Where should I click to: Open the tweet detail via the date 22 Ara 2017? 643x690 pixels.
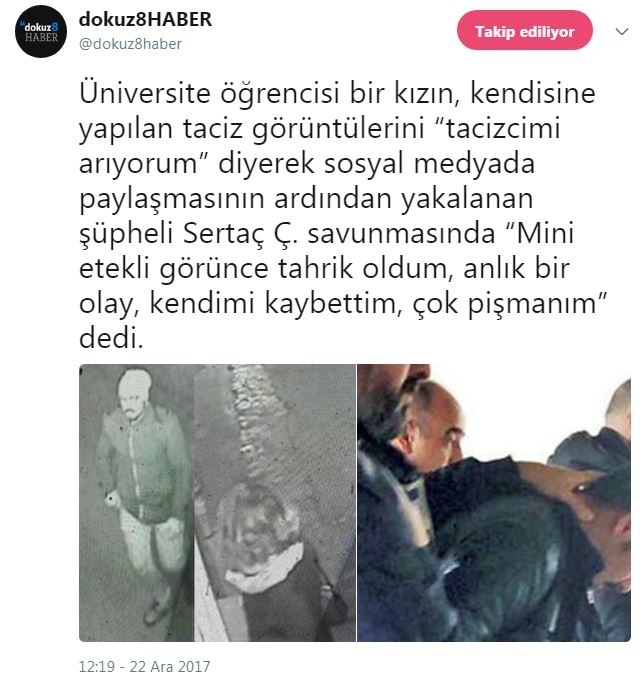169,666
